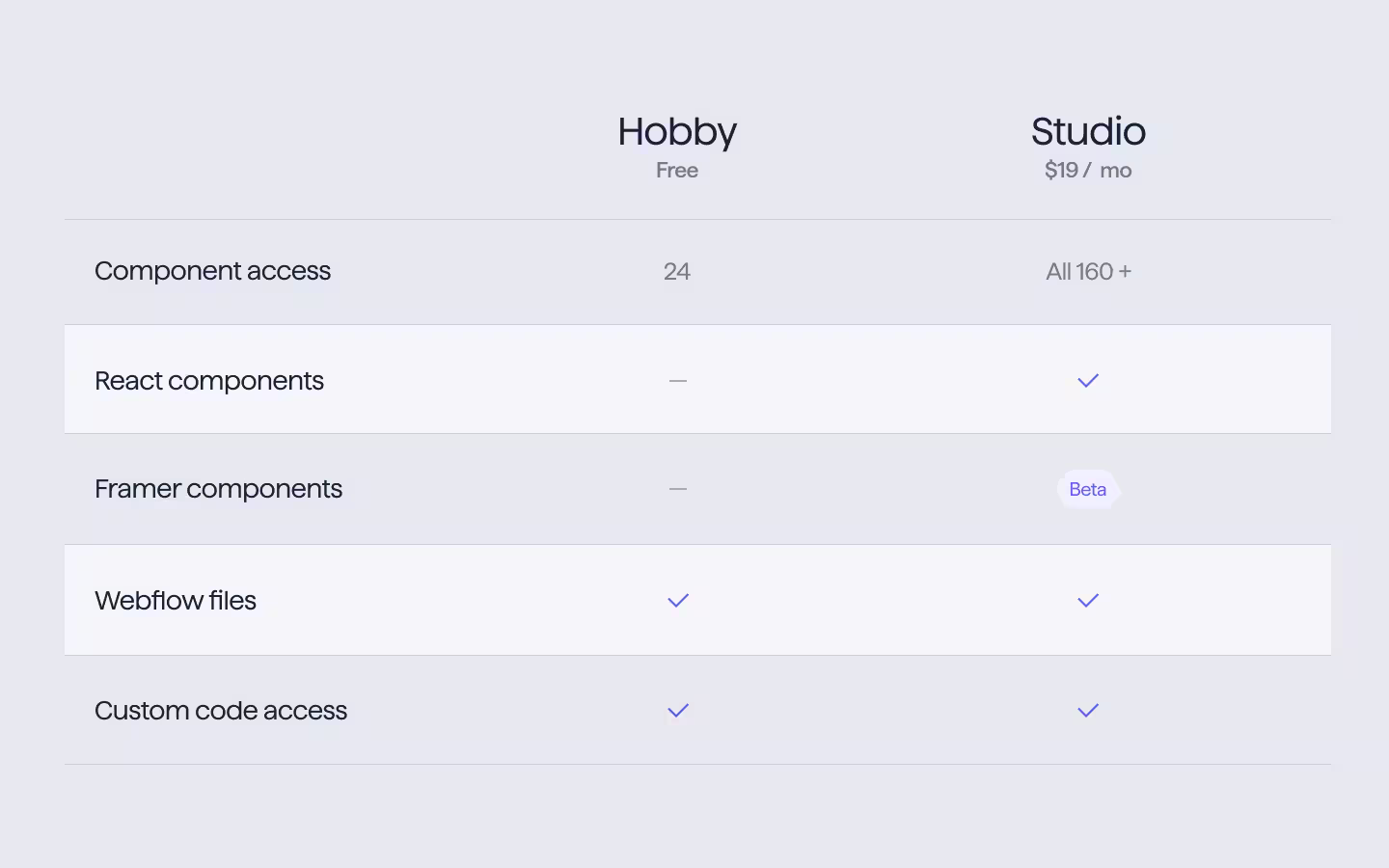Click the Custom code access row label
Image resolution: width=1389 pixels, height=868 pixels.
[221, 711]
